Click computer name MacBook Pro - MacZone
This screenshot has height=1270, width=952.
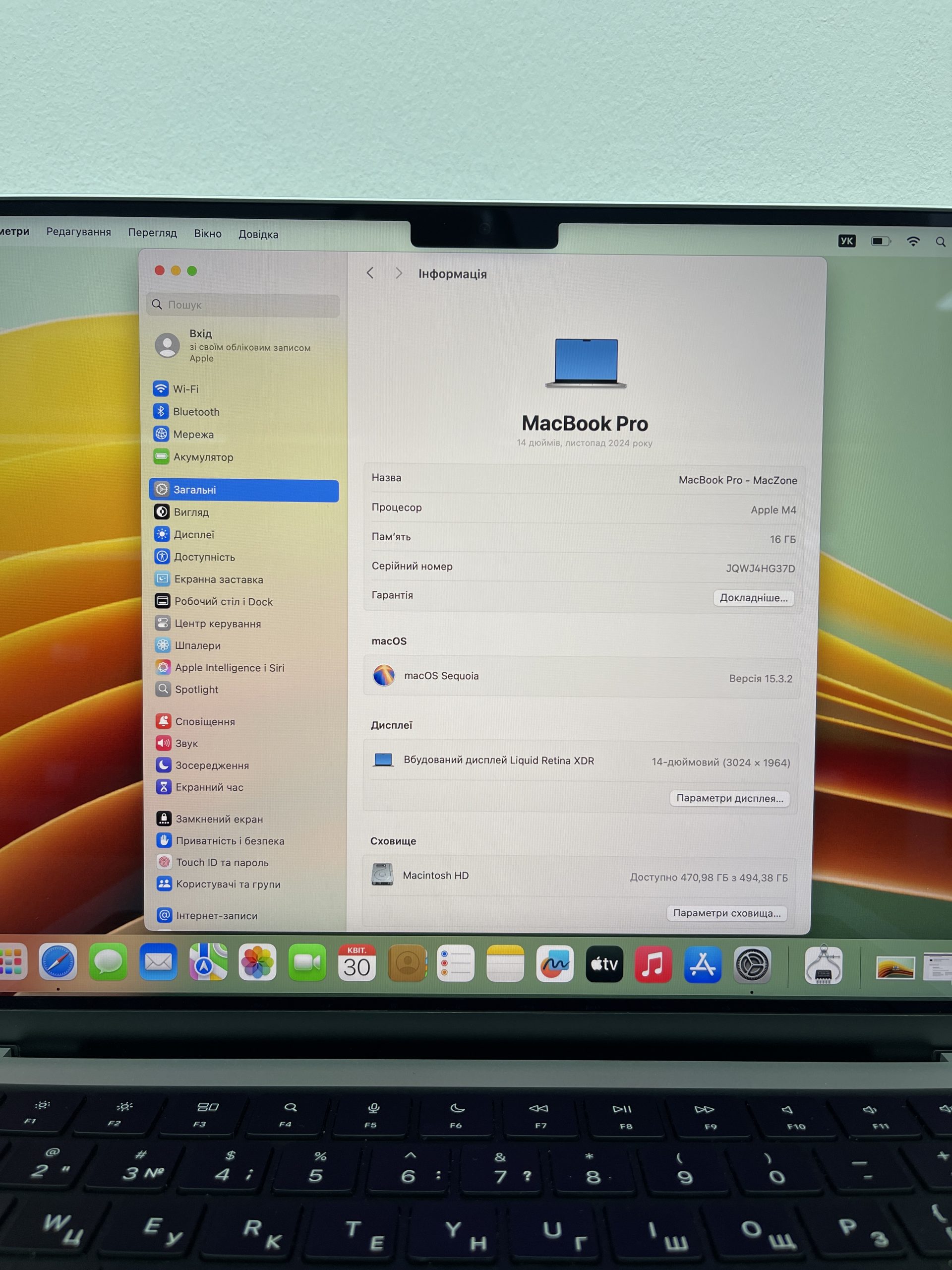(737, 480)
